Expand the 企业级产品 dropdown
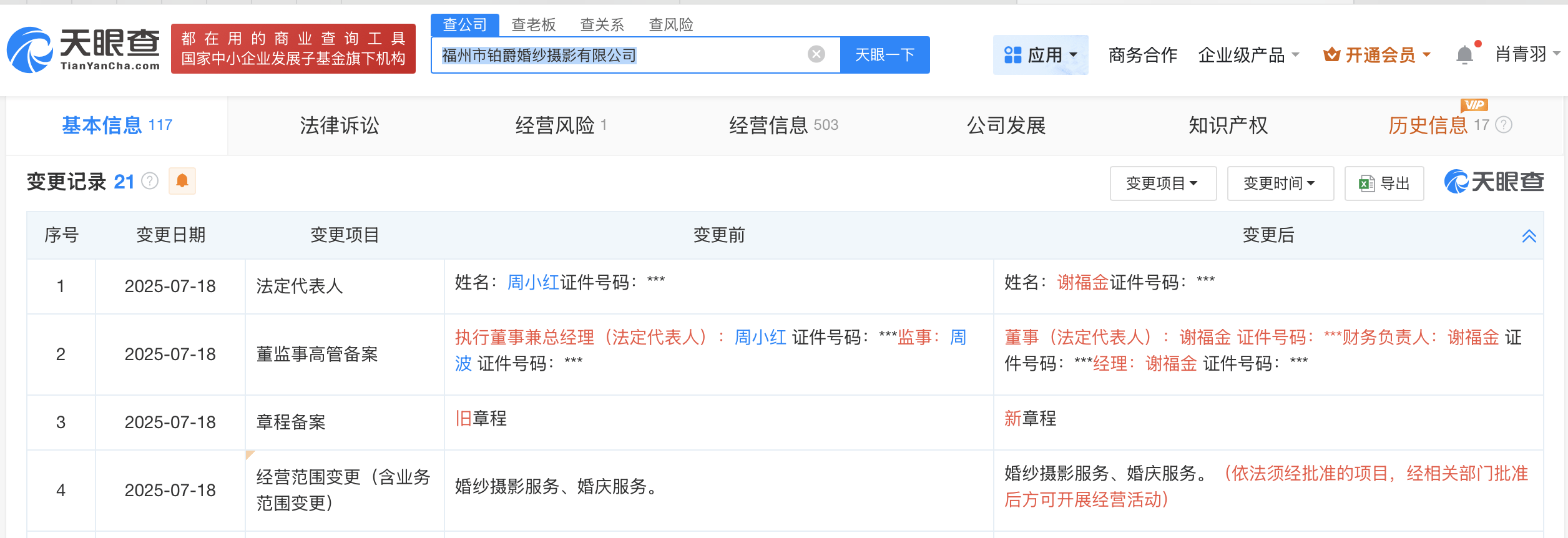1568x538 pixels. pyautogui.click(x=1248, y=55)
